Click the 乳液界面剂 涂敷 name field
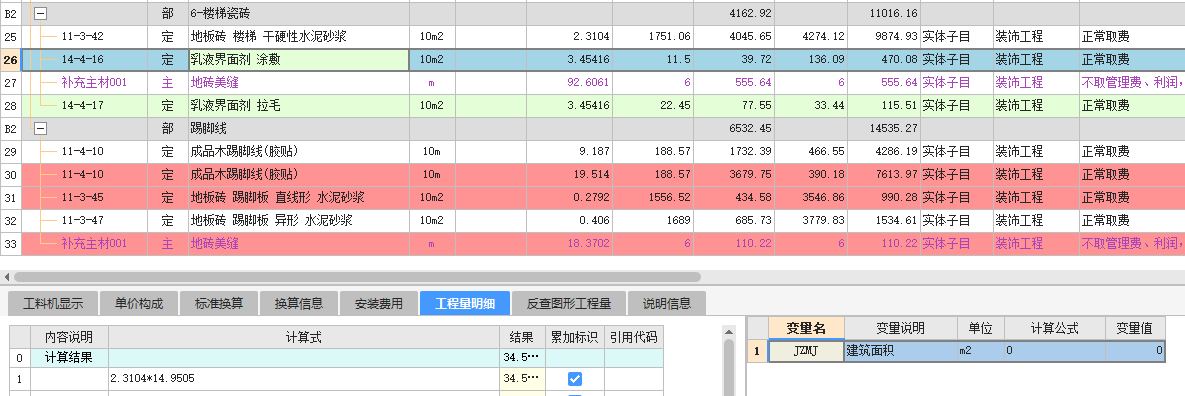This screenshot has height=396, width=1185. 299,60
